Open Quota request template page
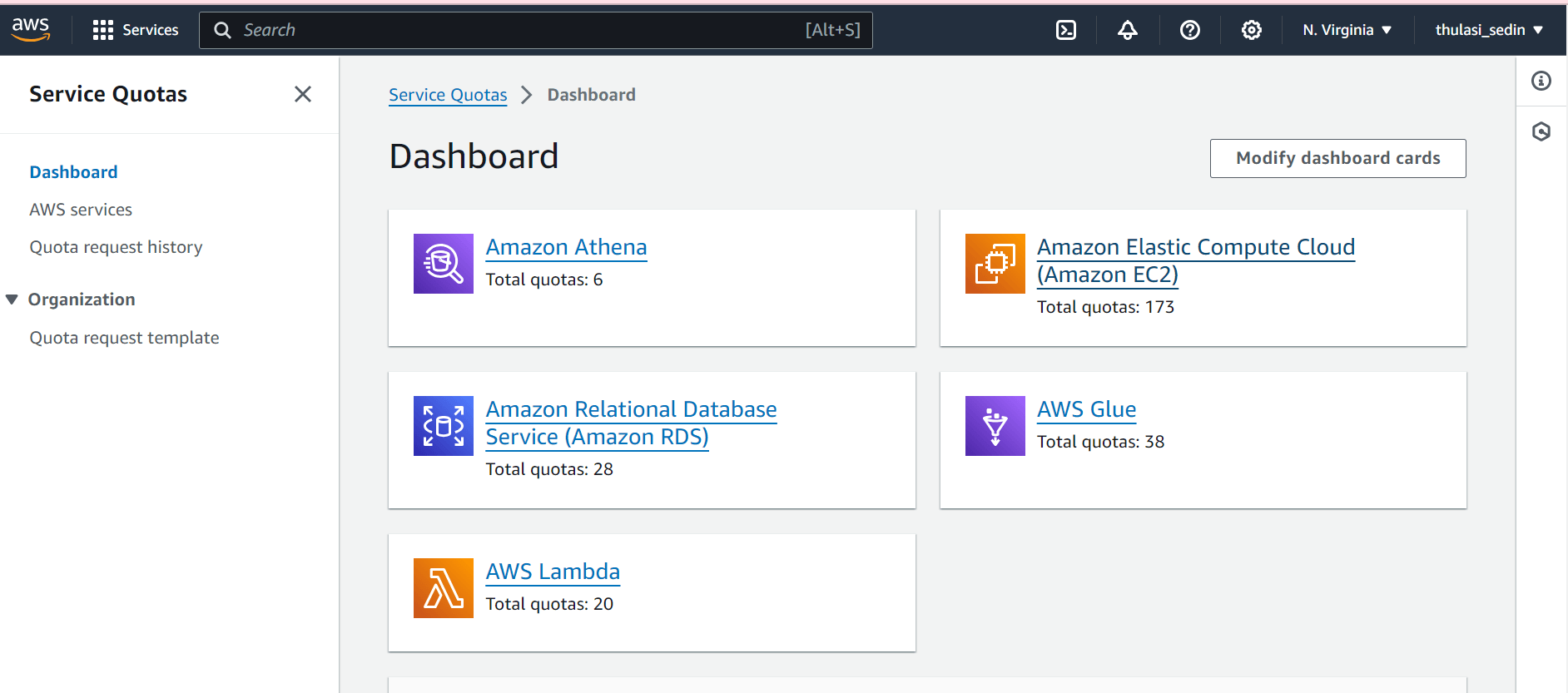The image size is (1568, 693). point(124,338)
